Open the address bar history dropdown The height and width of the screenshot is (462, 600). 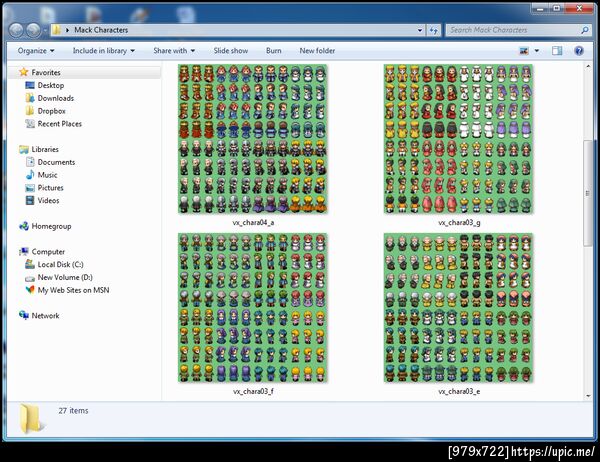(x=420, y=30)
